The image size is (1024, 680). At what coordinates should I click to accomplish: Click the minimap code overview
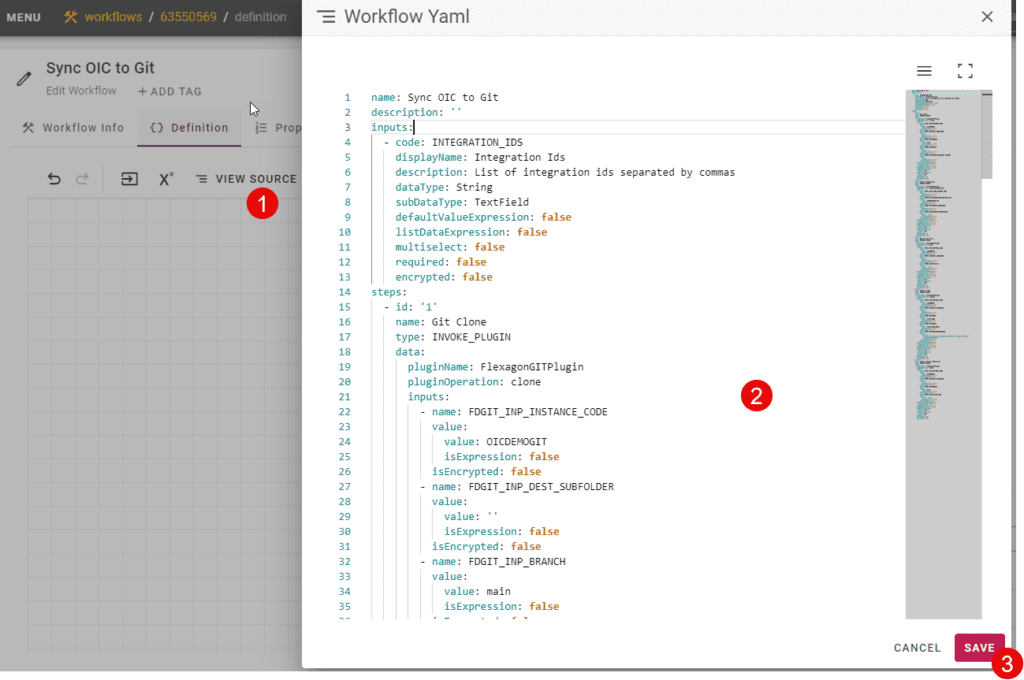click(x=943, y=353)
